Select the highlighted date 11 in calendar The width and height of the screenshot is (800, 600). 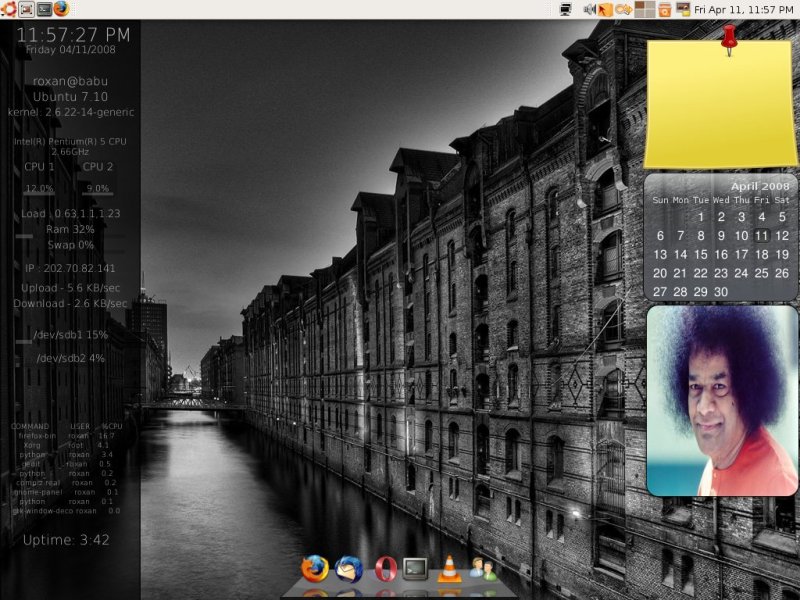click(x=762, y=236)
